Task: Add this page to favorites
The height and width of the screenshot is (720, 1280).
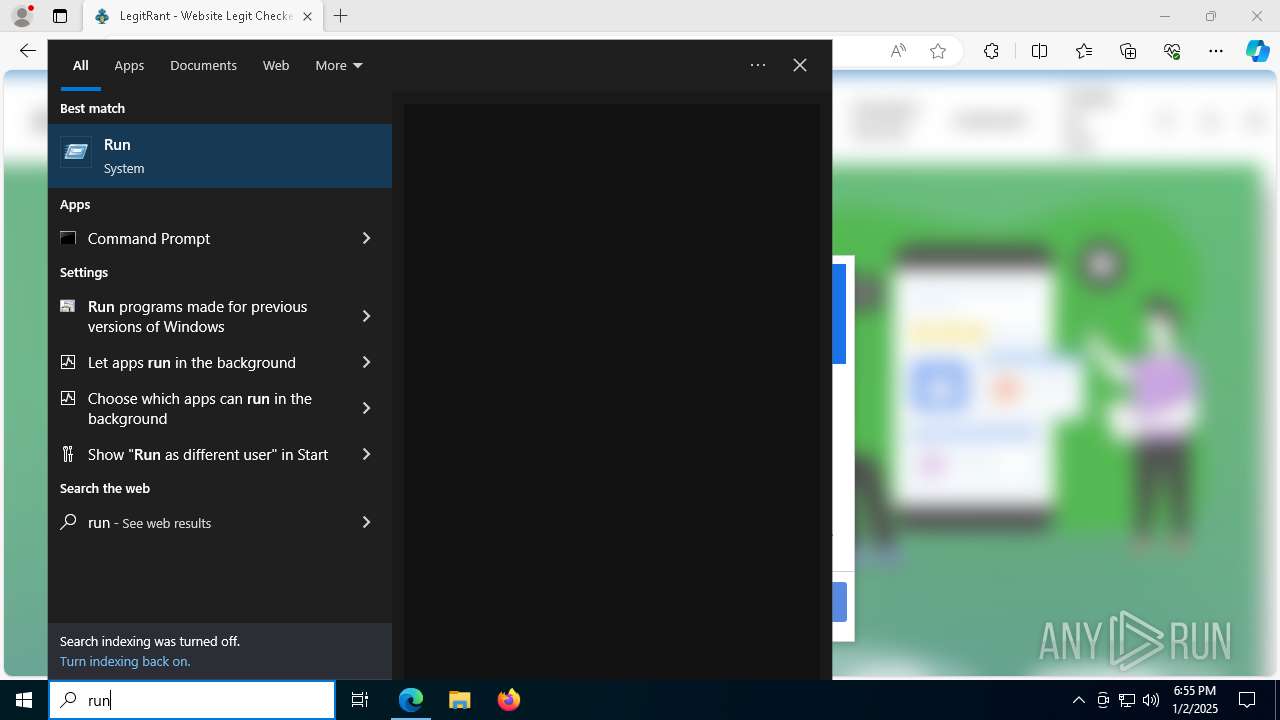Action: click(x=938, y=51)
